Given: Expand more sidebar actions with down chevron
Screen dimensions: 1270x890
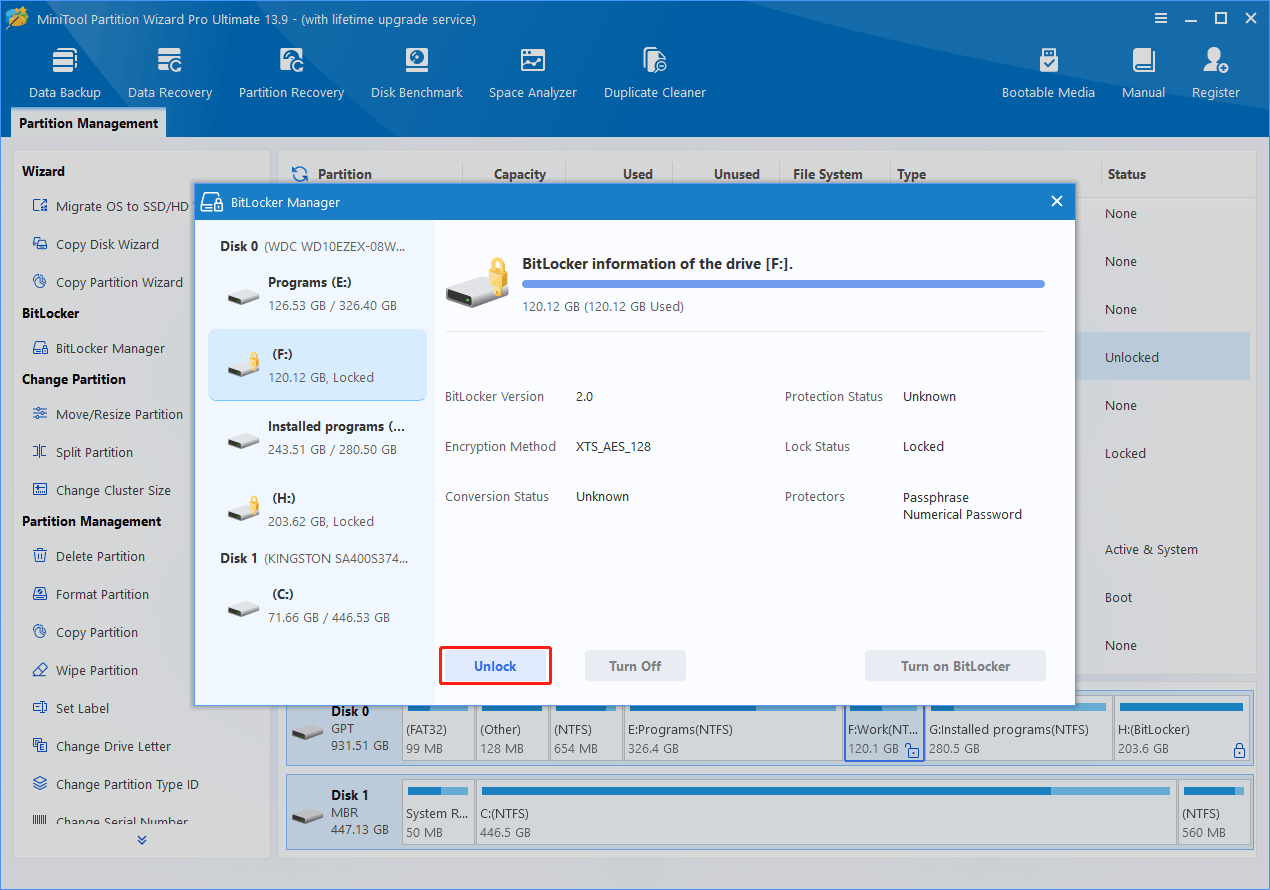Looking at the screenshot, I should click(x=142, y=840).
